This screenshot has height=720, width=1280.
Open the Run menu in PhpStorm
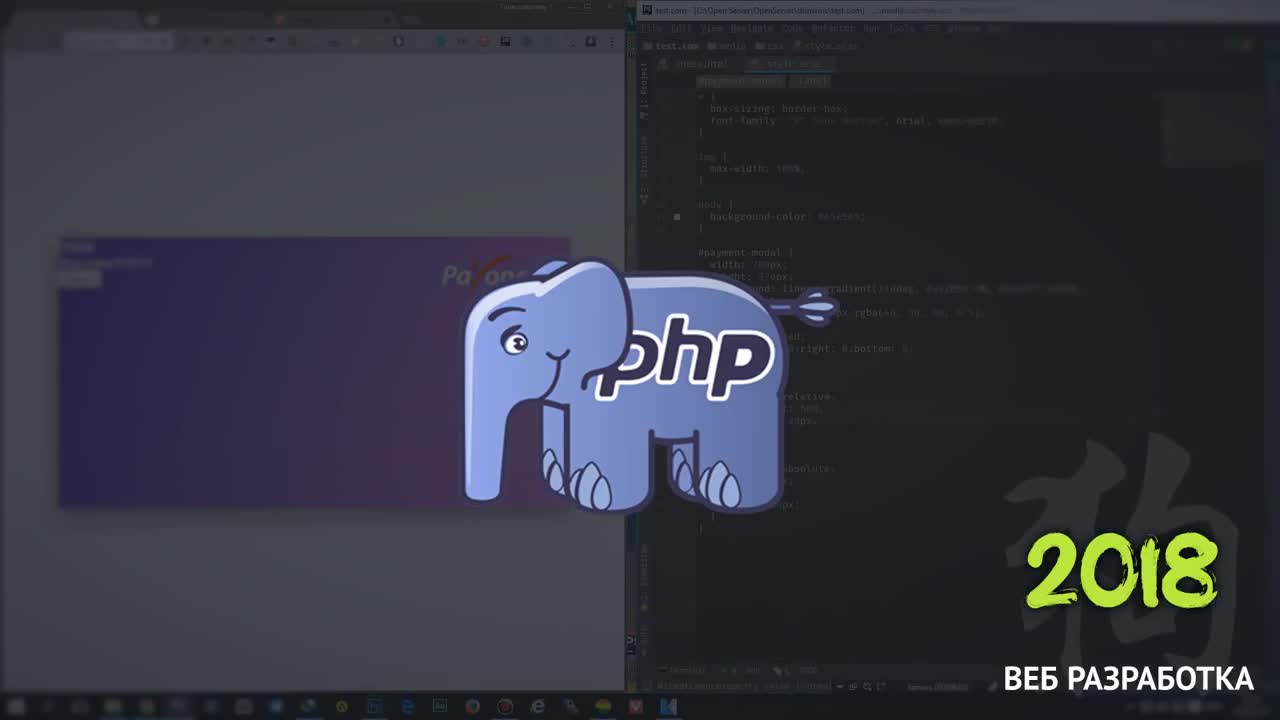(871, 28)
